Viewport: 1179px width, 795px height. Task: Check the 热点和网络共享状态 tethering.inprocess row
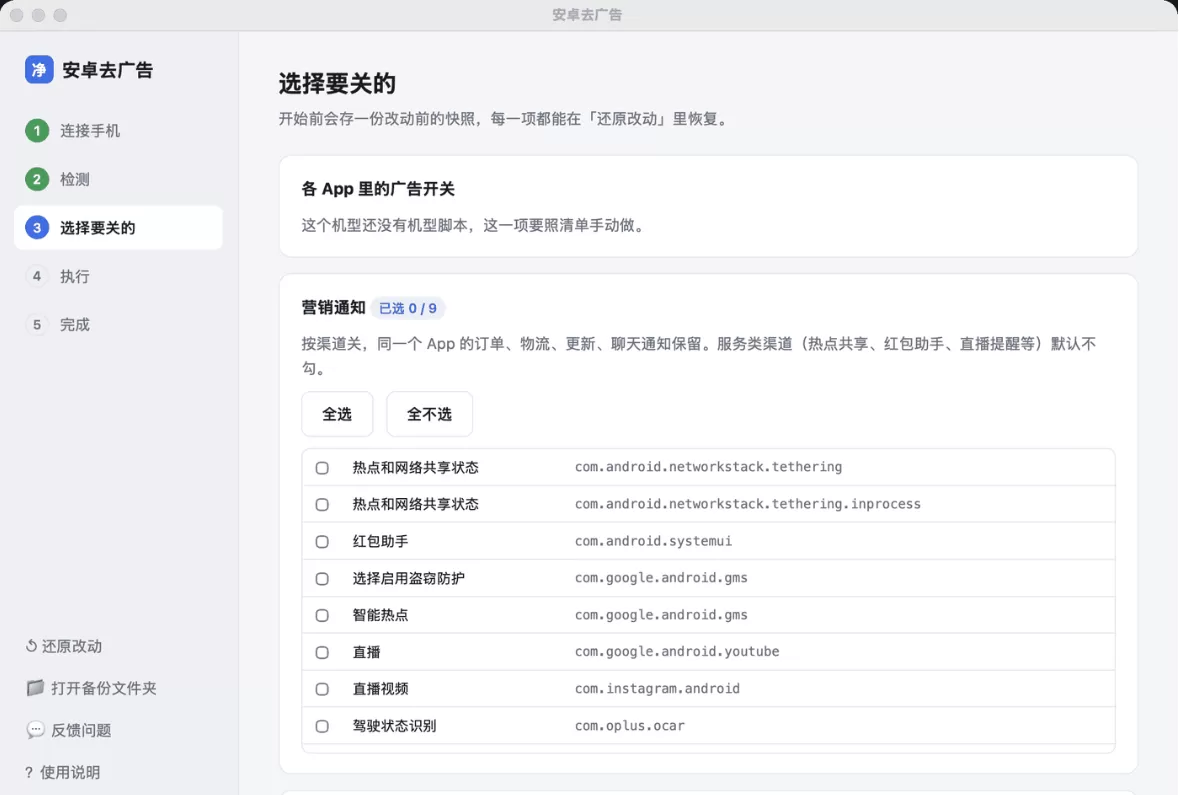pyautogui.click(x=322, y=505)
